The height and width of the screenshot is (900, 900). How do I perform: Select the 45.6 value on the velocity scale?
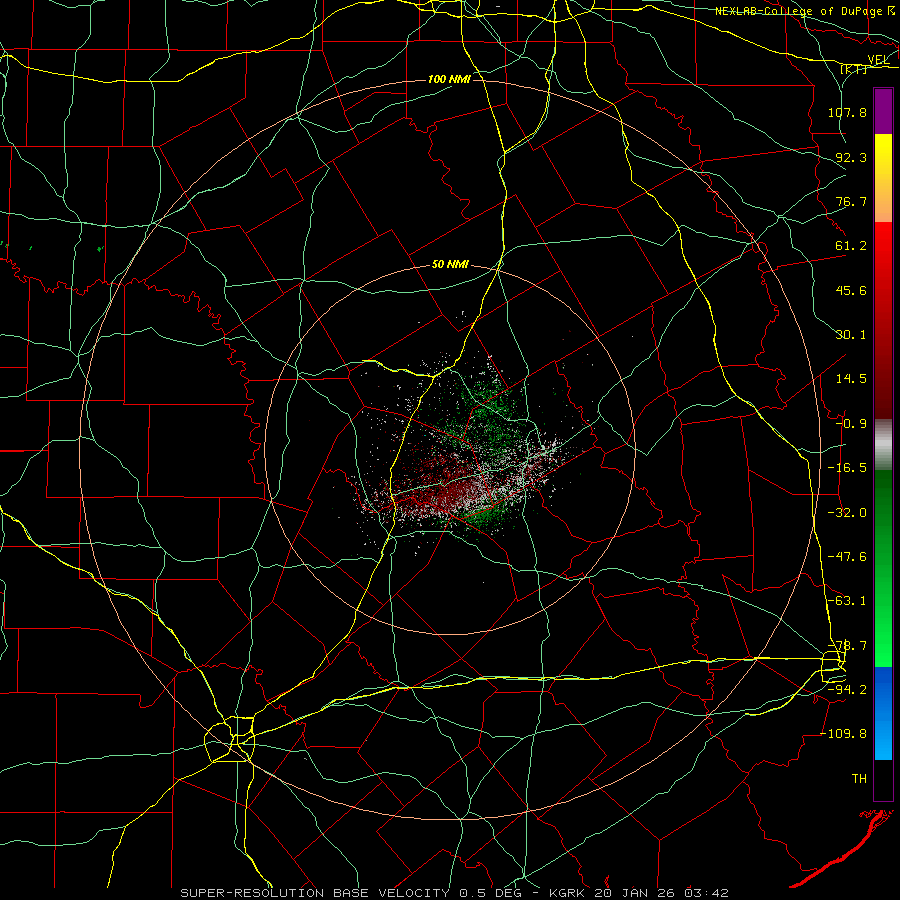851,290
